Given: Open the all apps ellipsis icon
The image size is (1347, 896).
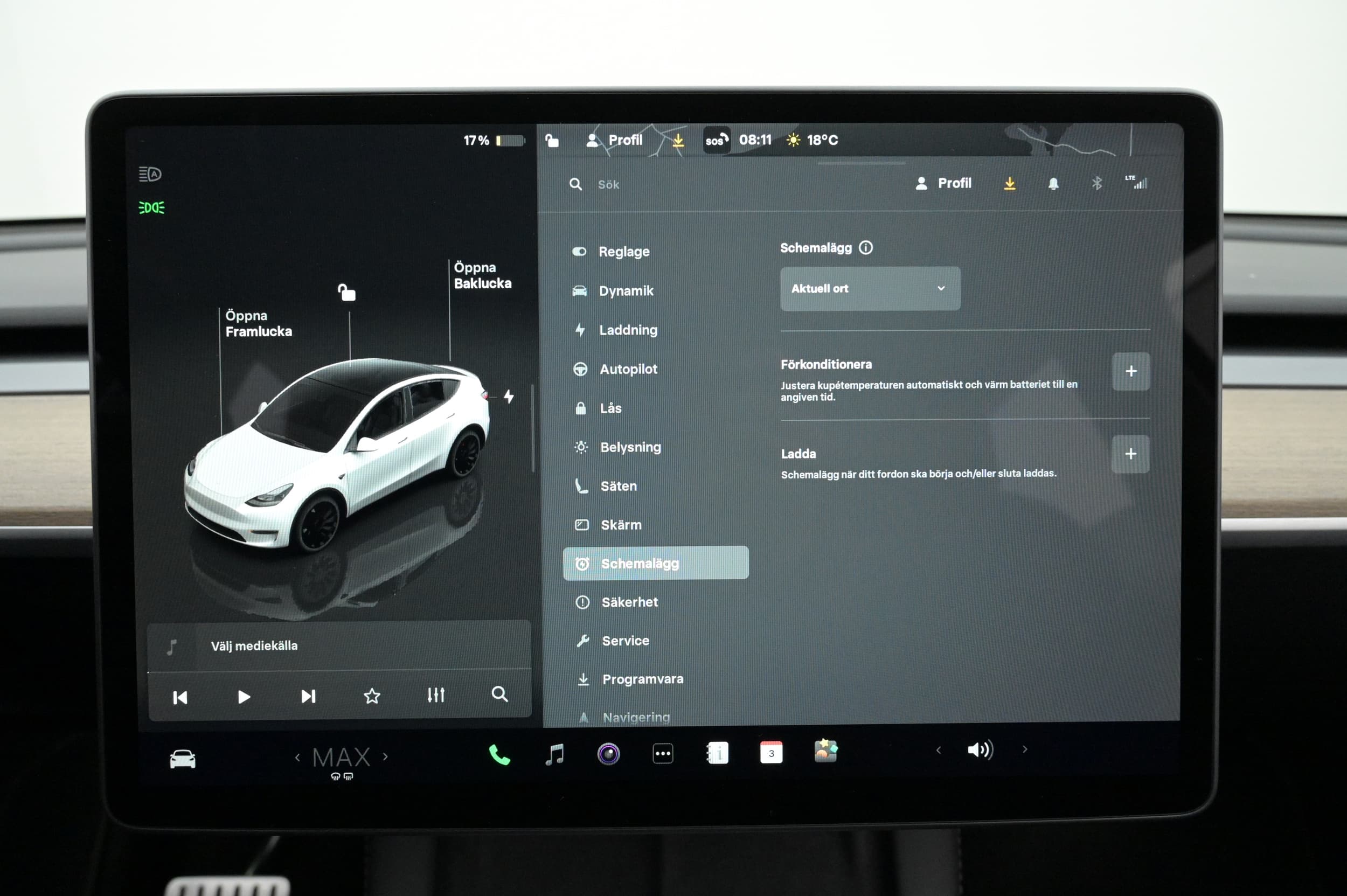Looking at the screenshot, I should [662, 753].
